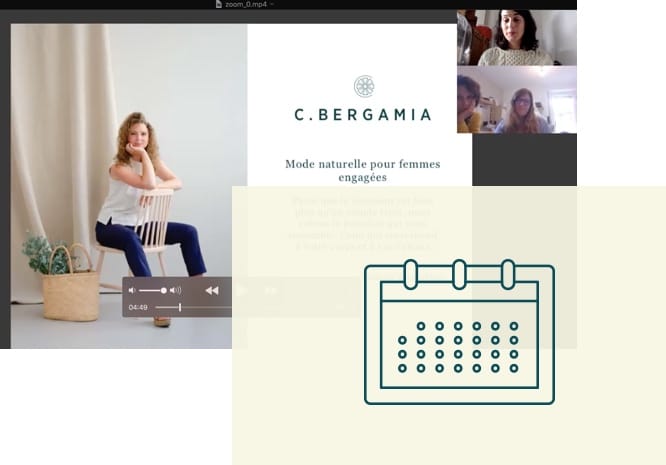
Task: Click the low-volume speaker icon
Action: [x=132, y=290]
